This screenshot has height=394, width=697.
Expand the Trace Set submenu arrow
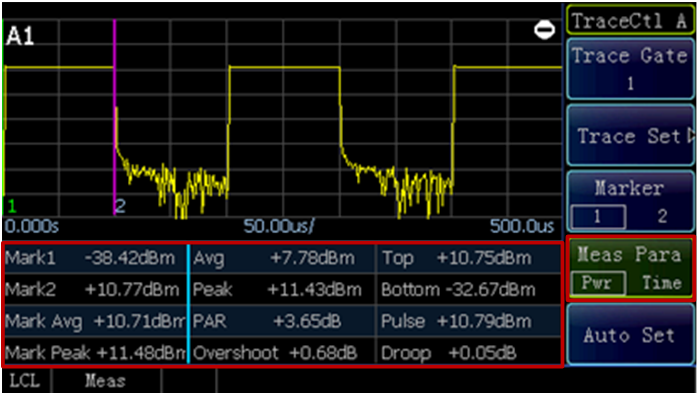point(690,136)
